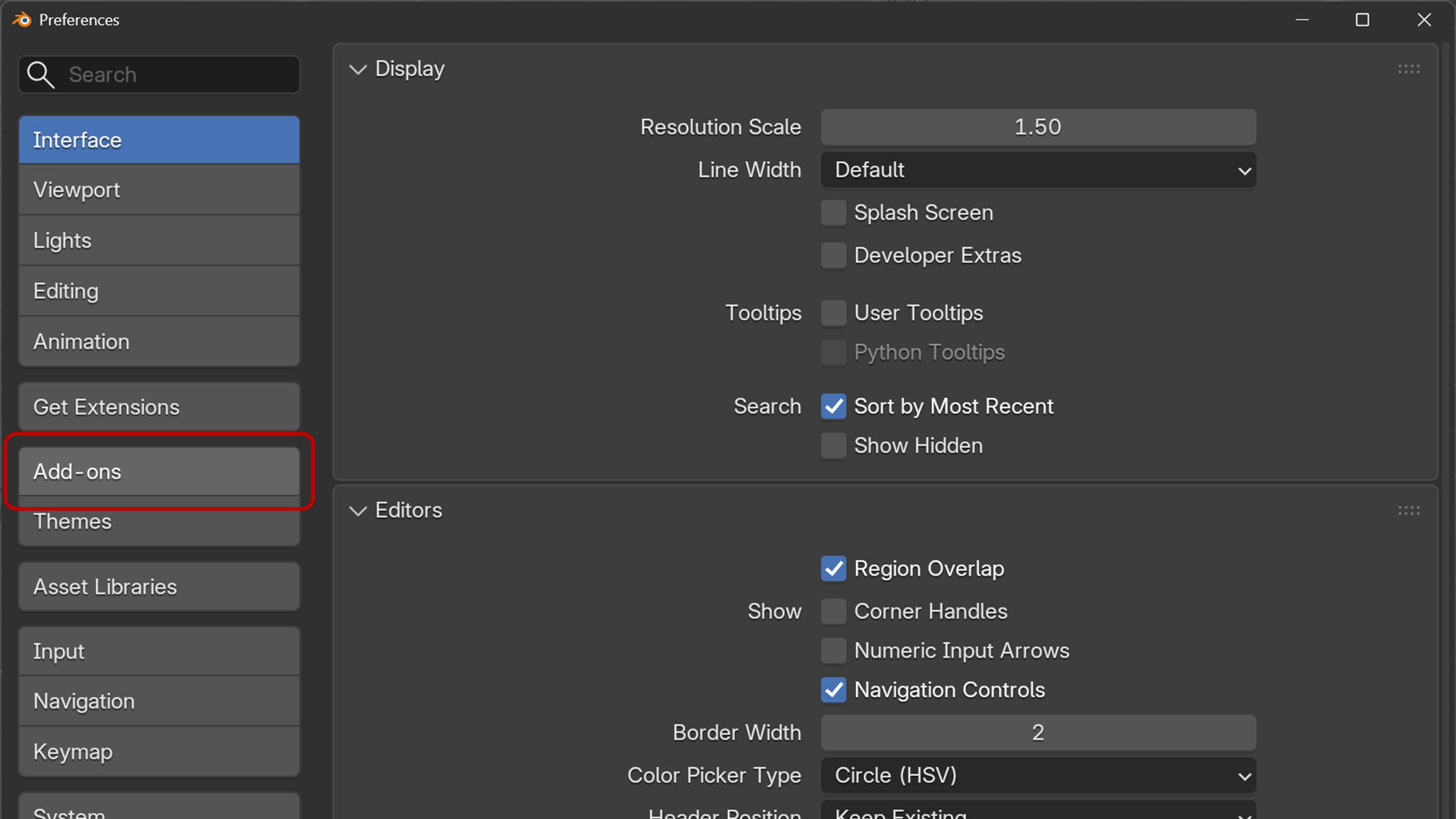
Task: Click the search magnifier icon
Action: [x=40, y=74]
